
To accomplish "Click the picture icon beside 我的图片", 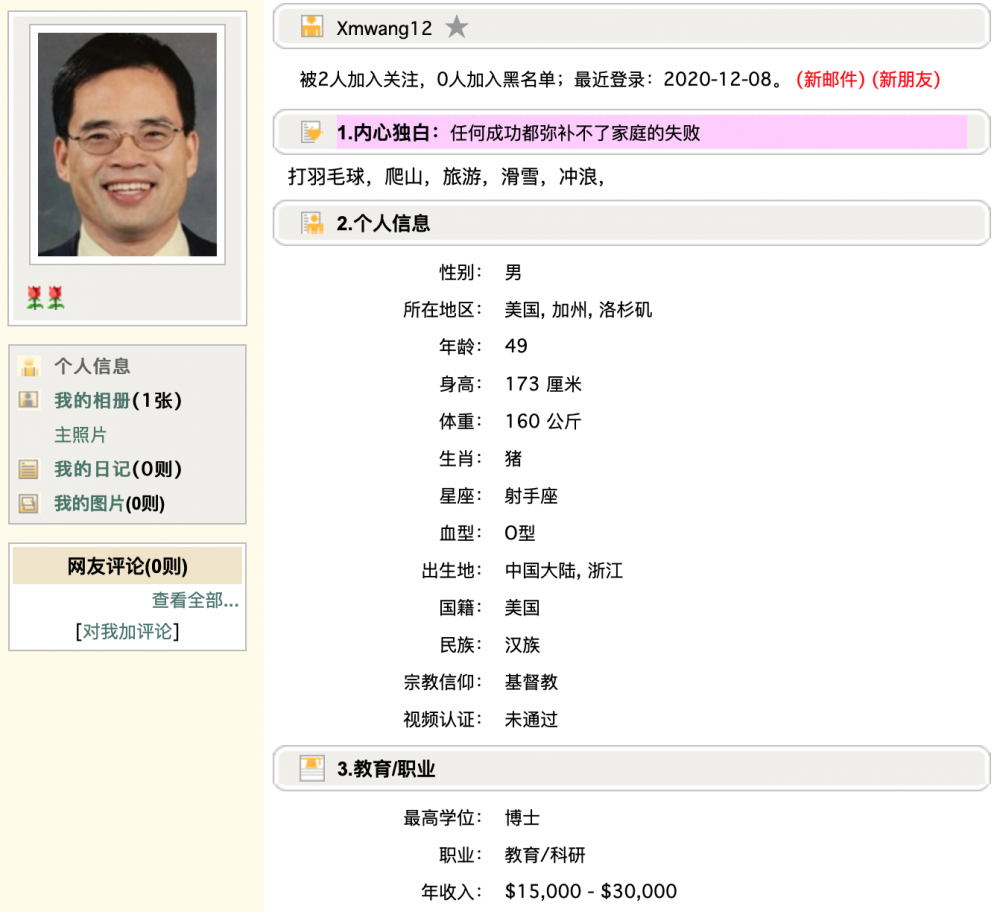I will tap(30, 504).
